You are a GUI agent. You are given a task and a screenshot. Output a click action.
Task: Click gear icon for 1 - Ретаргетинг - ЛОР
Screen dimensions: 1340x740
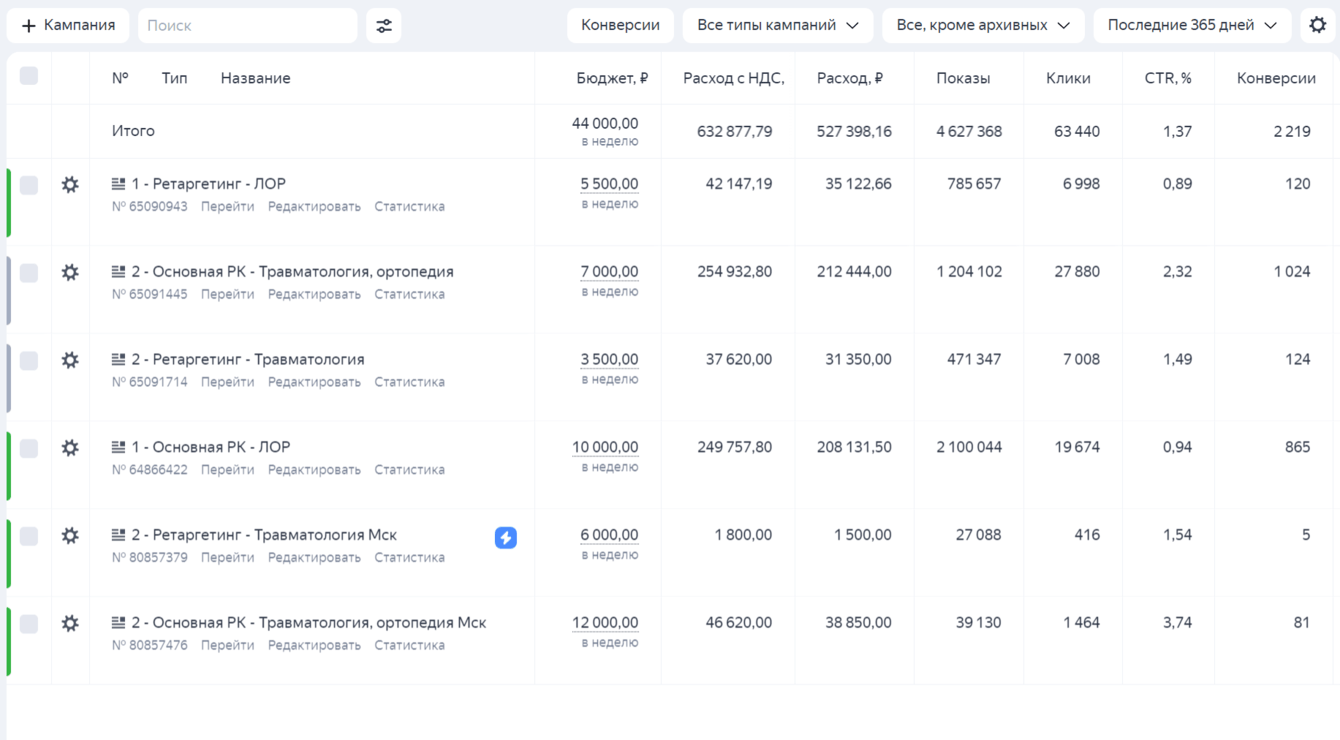pos(70,185)
